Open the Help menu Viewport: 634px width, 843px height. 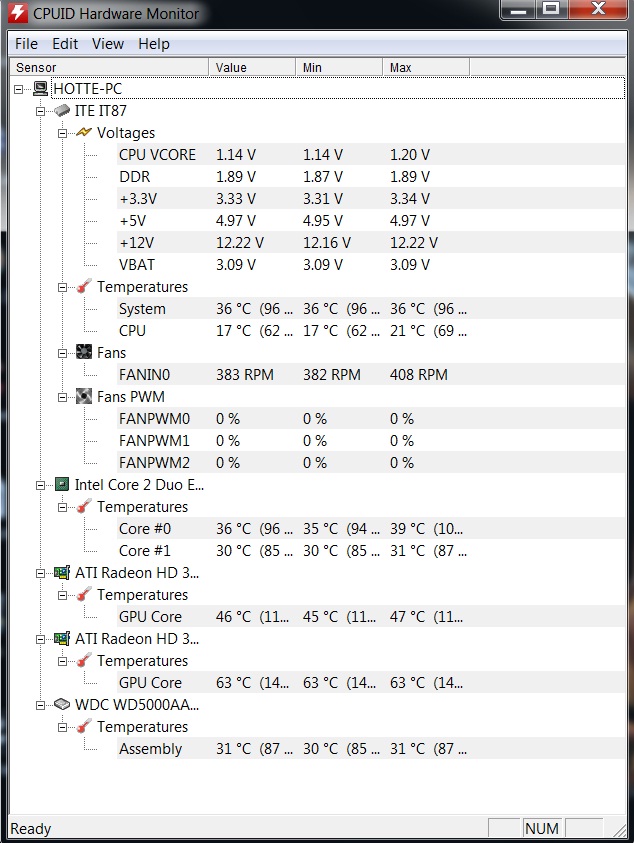(x=154, y=44)
